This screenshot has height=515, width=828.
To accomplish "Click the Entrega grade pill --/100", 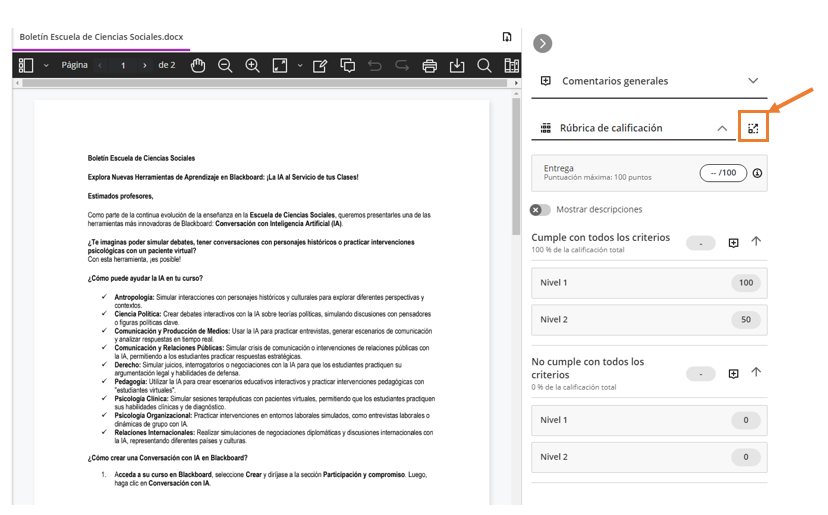I will tap(723, 173).
